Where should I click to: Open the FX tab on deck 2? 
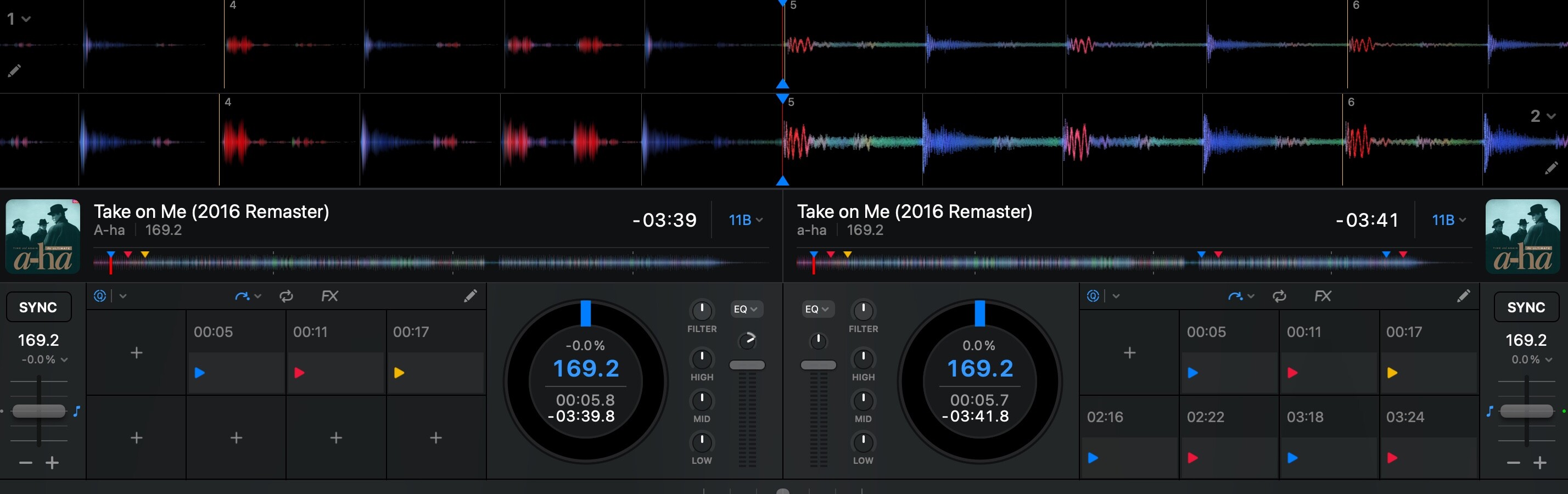(x=1323, y=296)
